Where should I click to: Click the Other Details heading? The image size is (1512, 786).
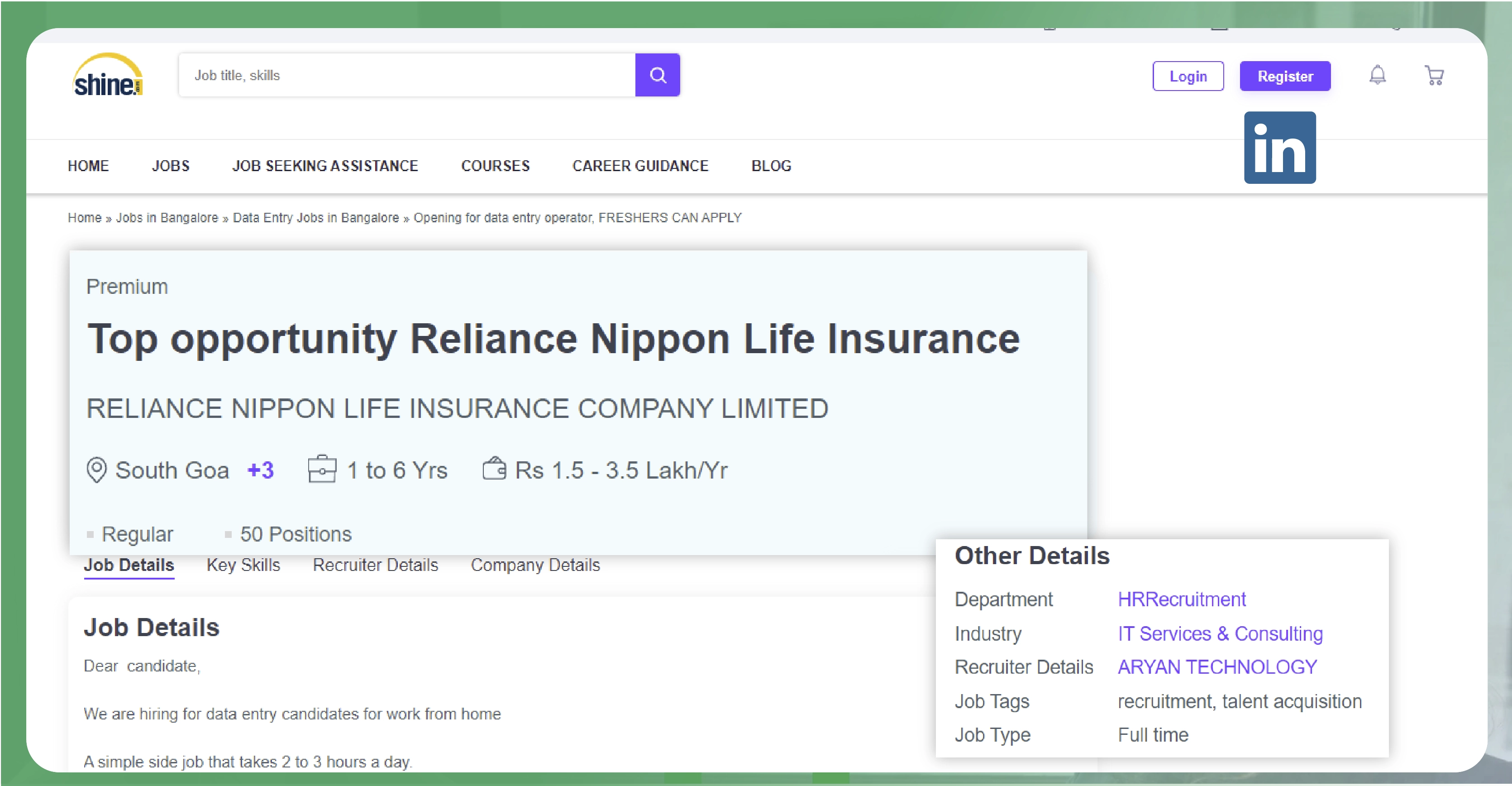pos(1031,556)
